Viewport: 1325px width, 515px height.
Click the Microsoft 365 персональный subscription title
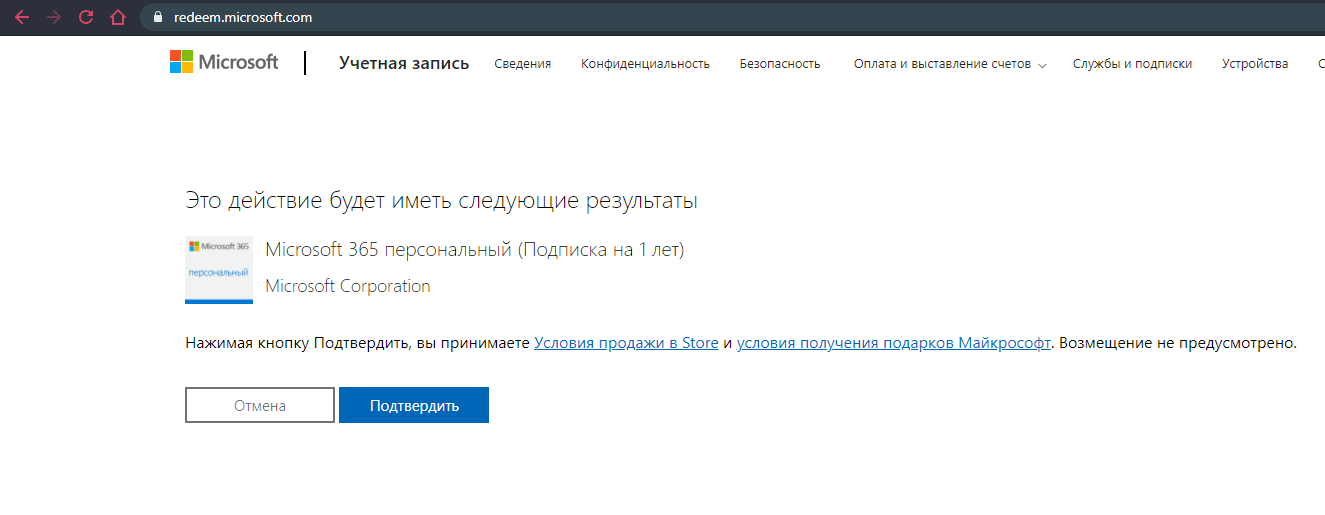click(475, 250)
